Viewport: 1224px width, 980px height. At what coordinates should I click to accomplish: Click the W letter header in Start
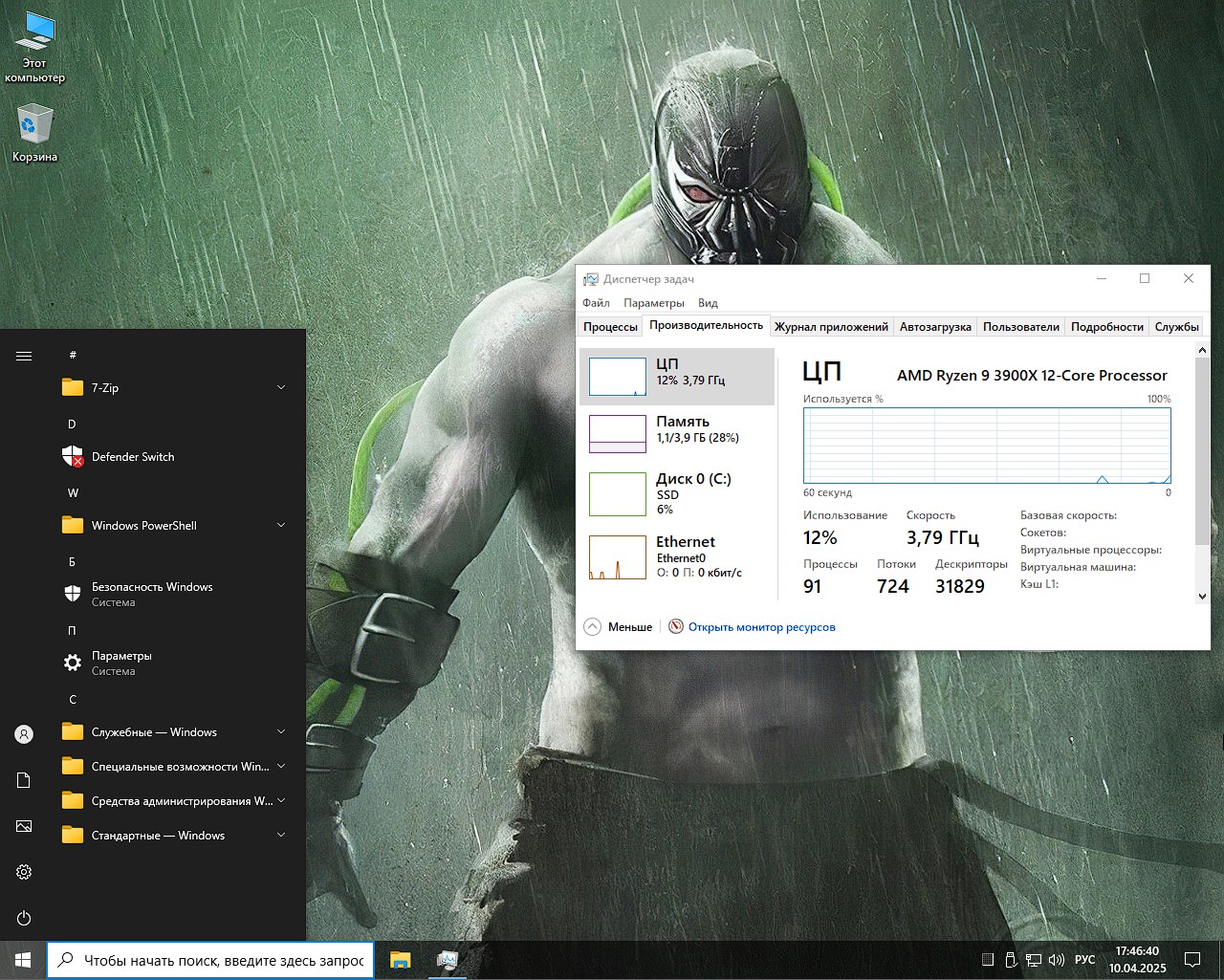tap(73, 492)
